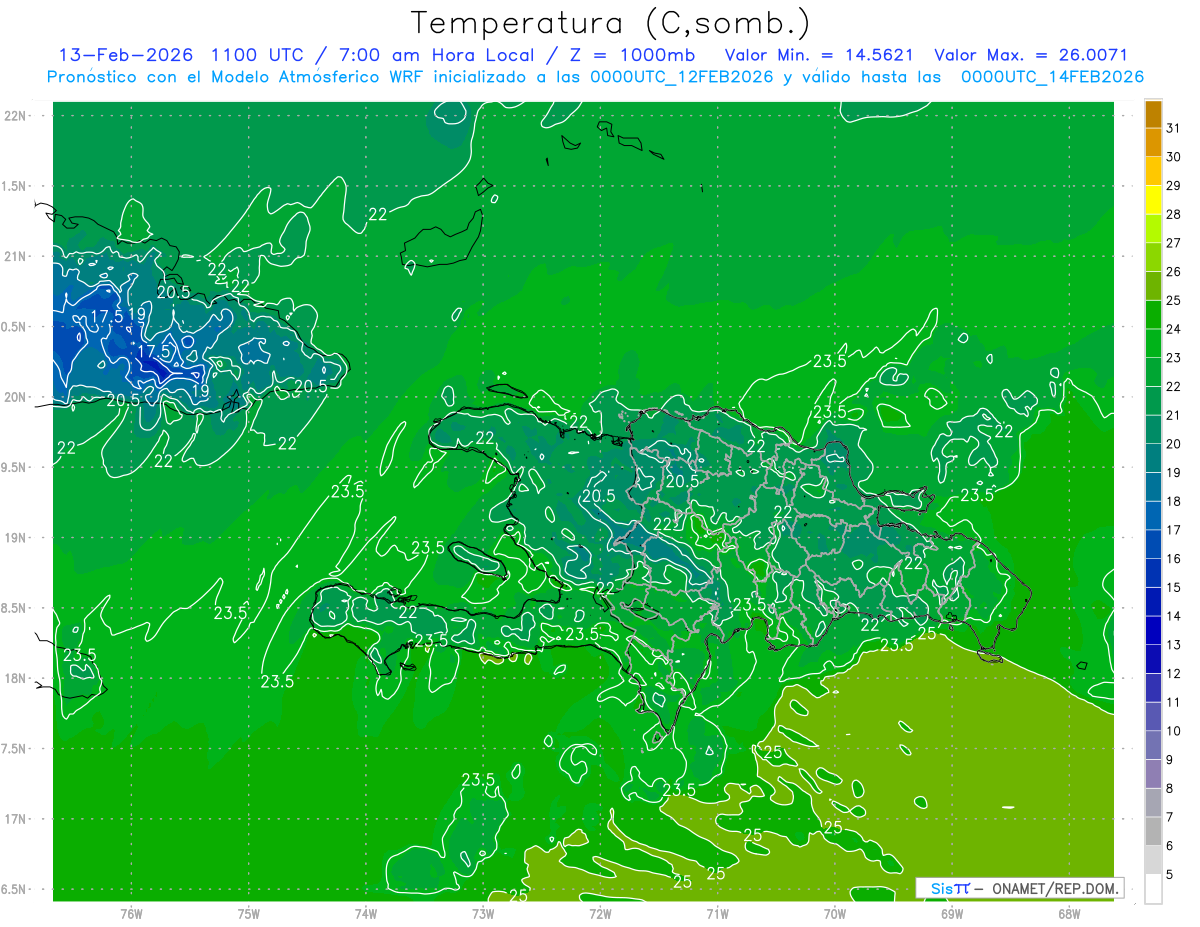Click the color scale swatch between 30 and 31
1200x927 pixels.
pyautogui.click(x=1153, y=143)
